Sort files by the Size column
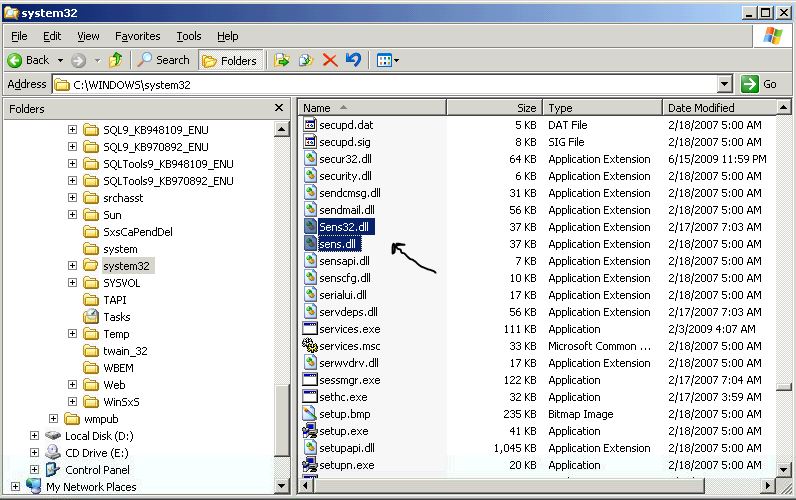This screenshot has height=500, width=796. click(494, 108)
